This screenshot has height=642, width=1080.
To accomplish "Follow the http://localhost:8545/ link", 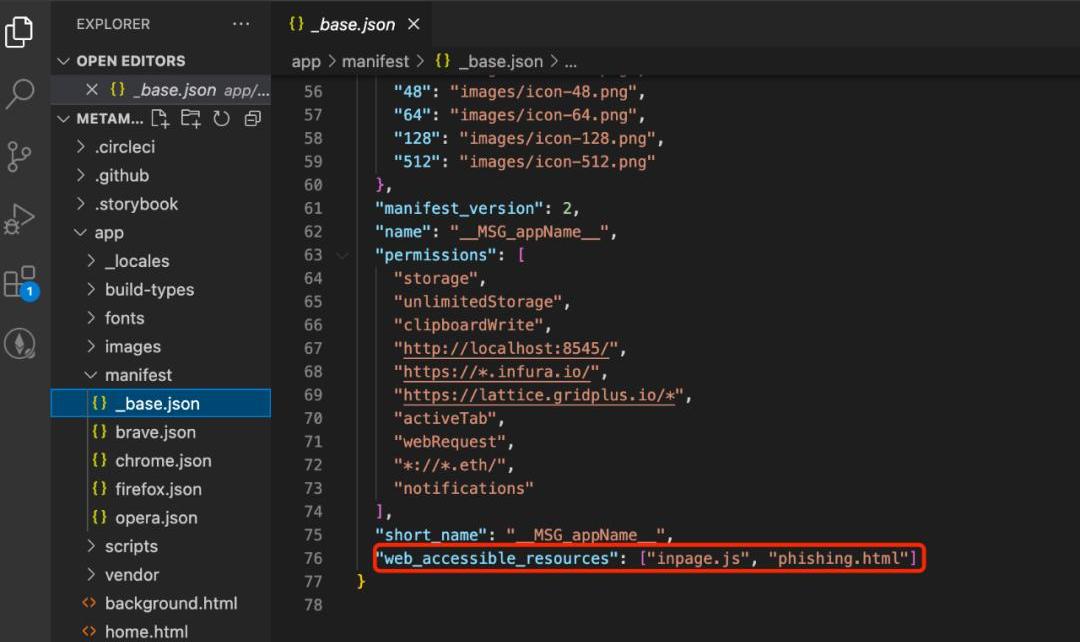I will [506, 349].
